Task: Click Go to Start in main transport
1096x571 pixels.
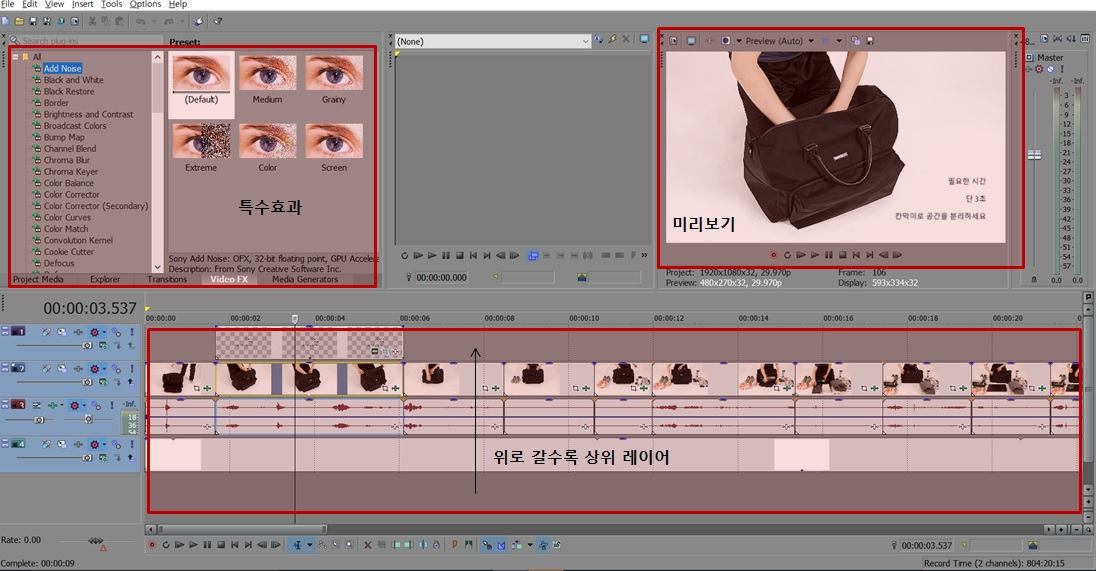Action: (x=235, y=545)
